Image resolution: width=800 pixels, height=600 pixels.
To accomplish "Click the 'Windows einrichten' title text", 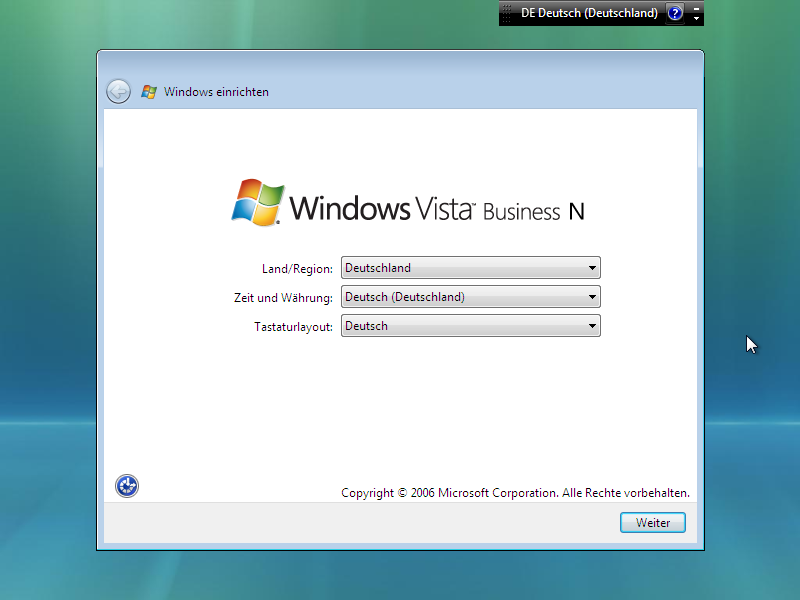I will [x=216, y=92].
